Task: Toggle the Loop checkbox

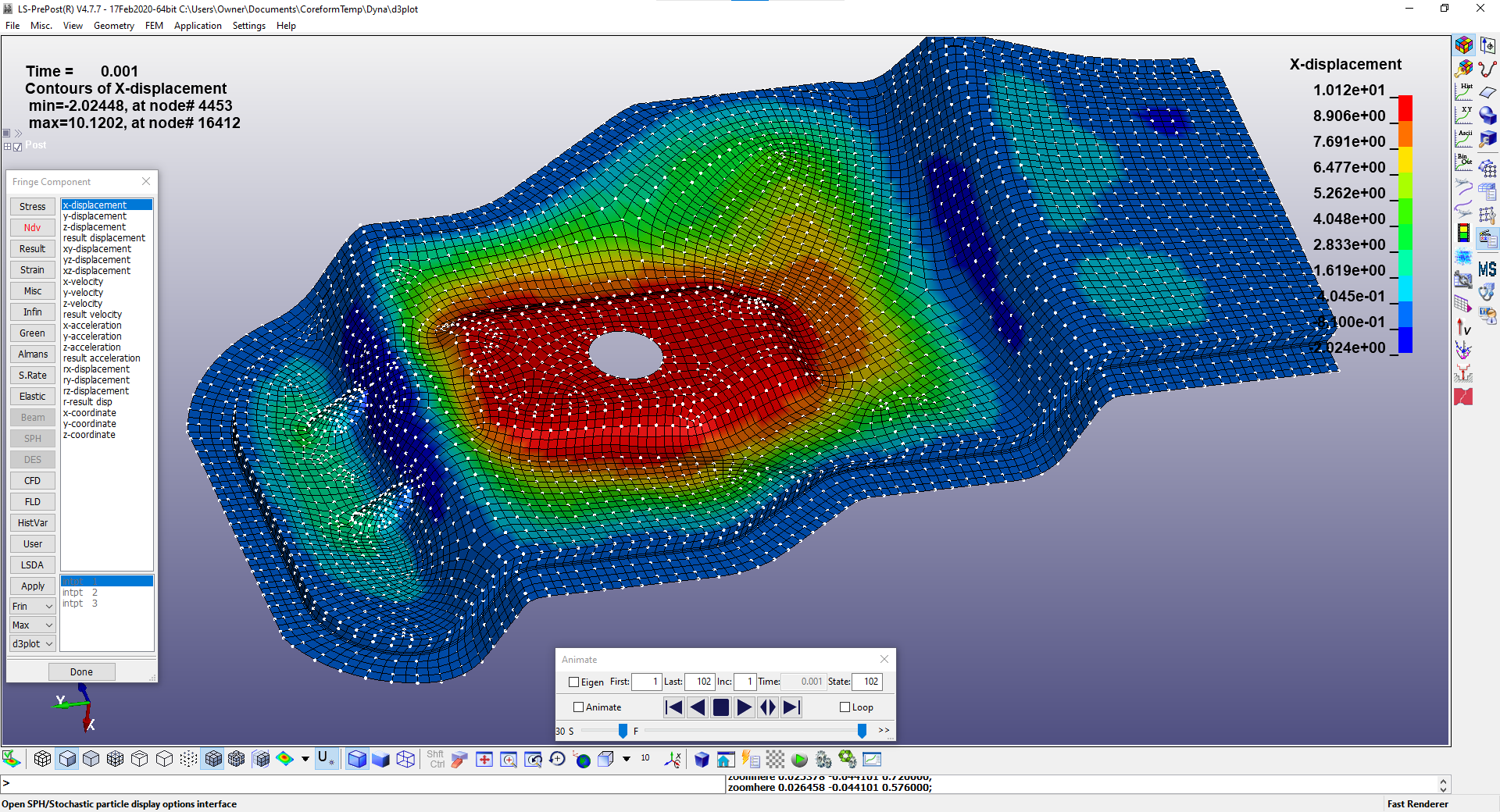Action: click(x=845, y=707)
